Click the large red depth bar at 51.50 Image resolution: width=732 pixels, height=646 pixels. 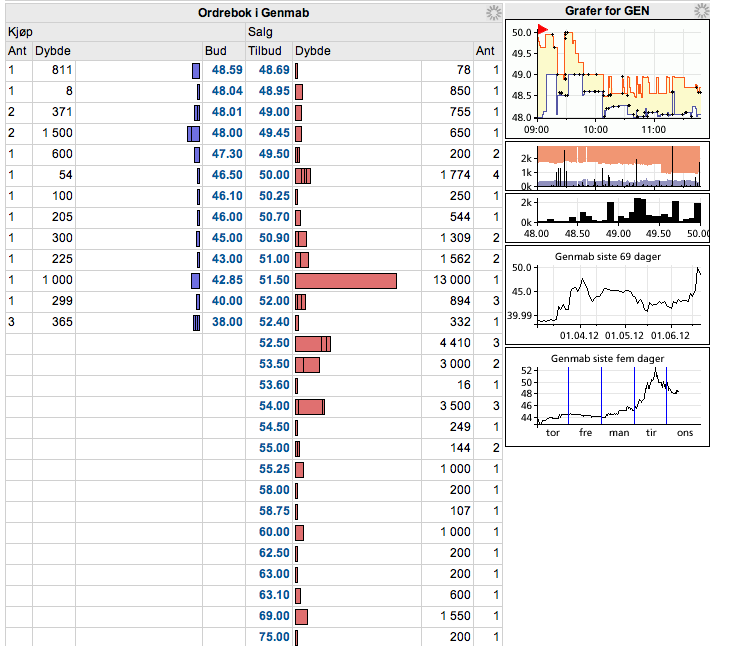tap(346, 281)
